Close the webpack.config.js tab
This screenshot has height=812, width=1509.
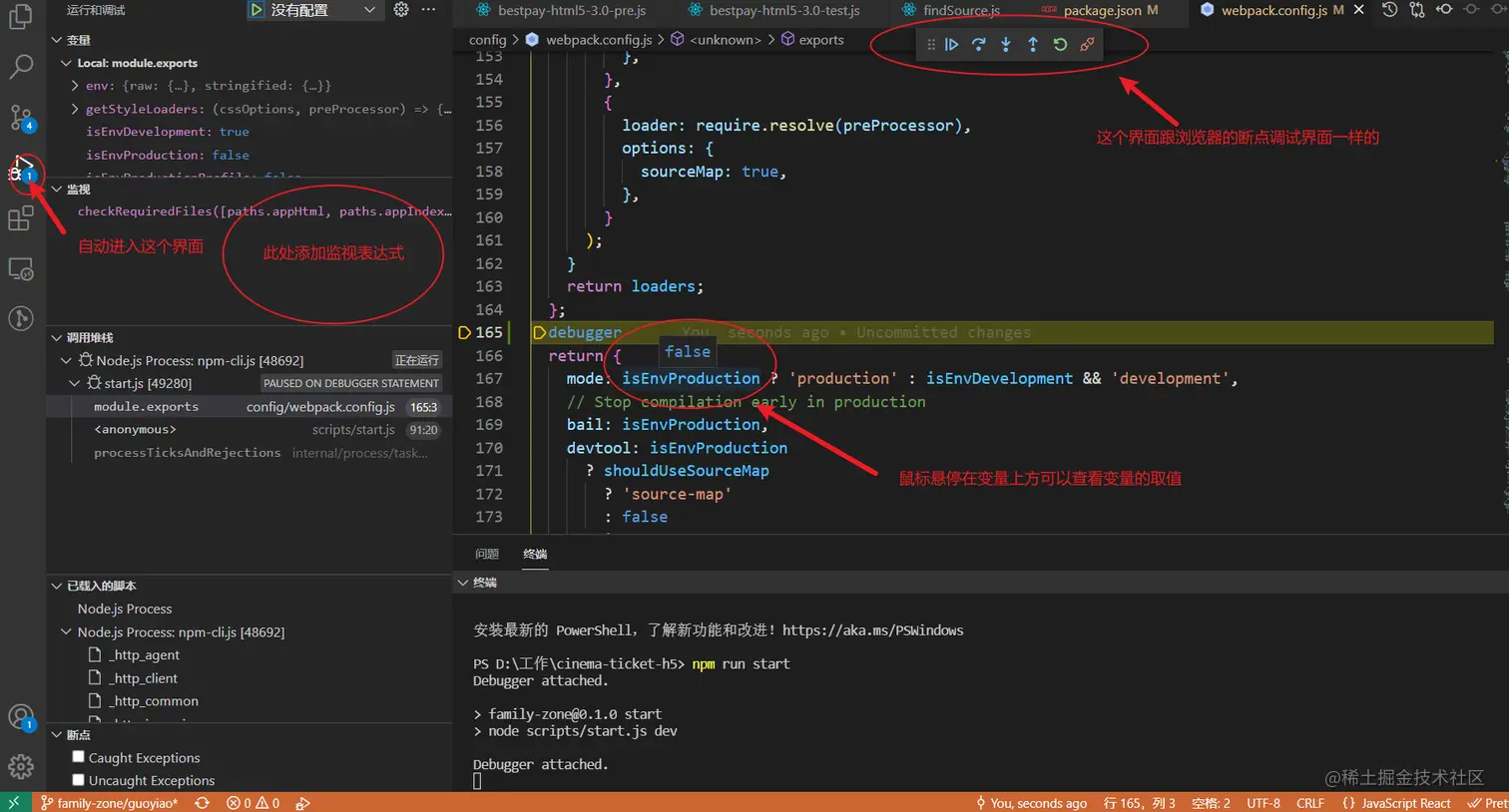pyautogui.click(x=1358, y=10)
